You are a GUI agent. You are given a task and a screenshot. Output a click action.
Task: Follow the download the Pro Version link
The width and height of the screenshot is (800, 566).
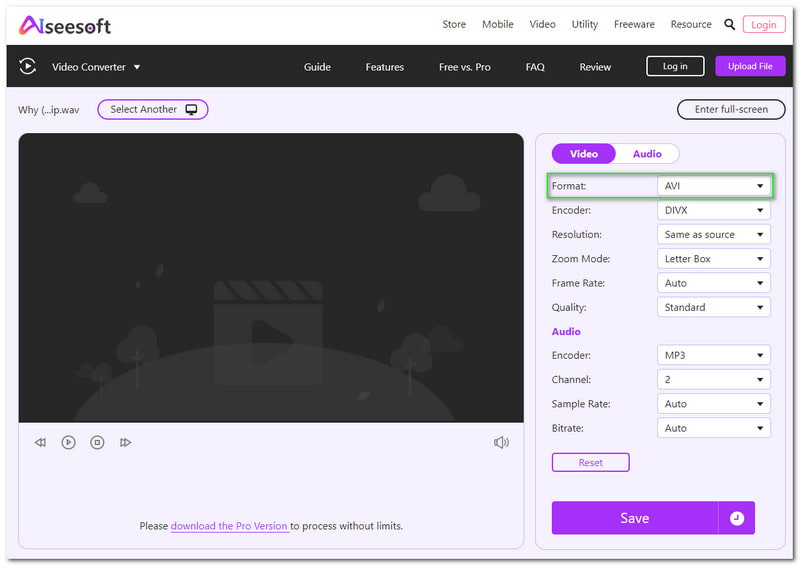(229, 526)
